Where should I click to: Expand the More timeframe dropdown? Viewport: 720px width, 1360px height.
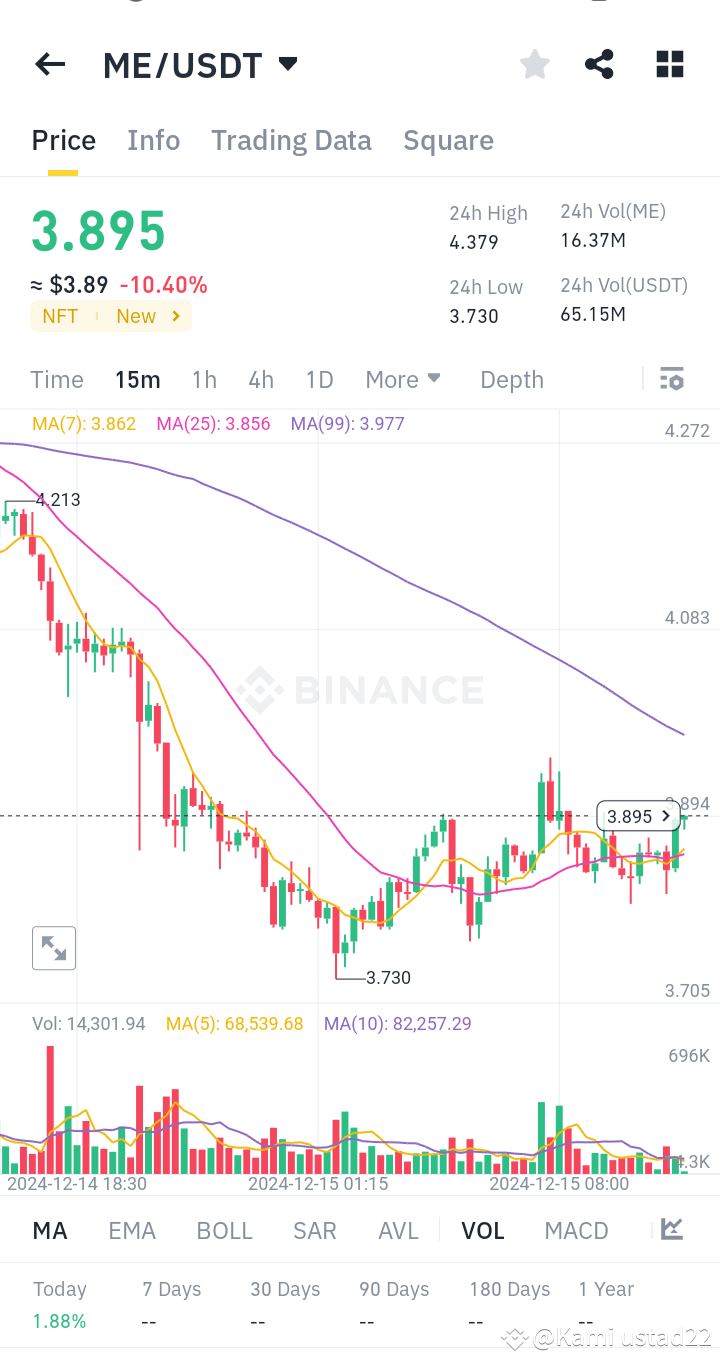[x=403, y=379]
